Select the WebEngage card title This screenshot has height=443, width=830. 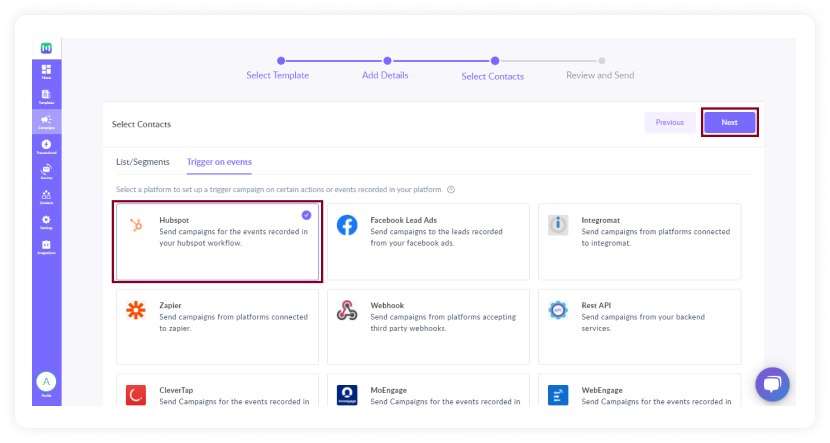tap(602, 390)
